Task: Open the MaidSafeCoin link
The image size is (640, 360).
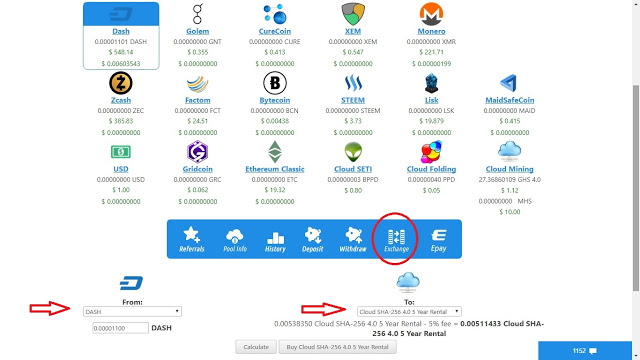Action: click(x=509, y=100)
